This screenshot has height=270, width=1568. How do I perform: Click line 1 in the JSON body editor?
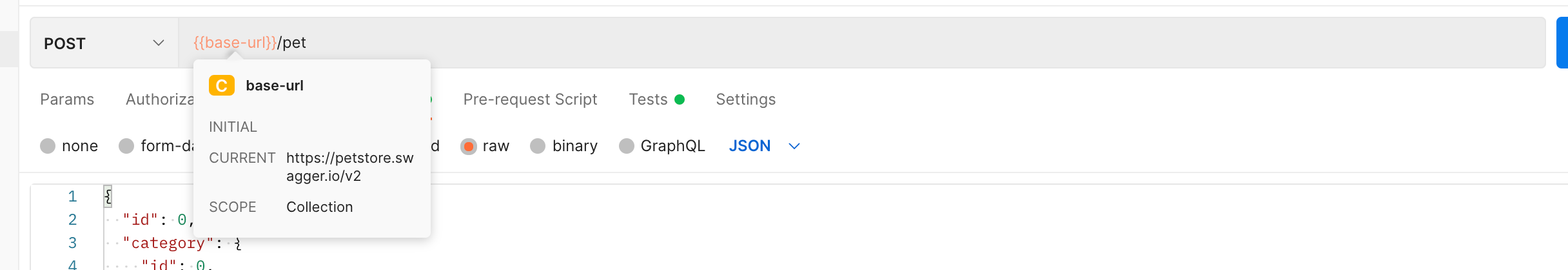(x=108, y=196)
